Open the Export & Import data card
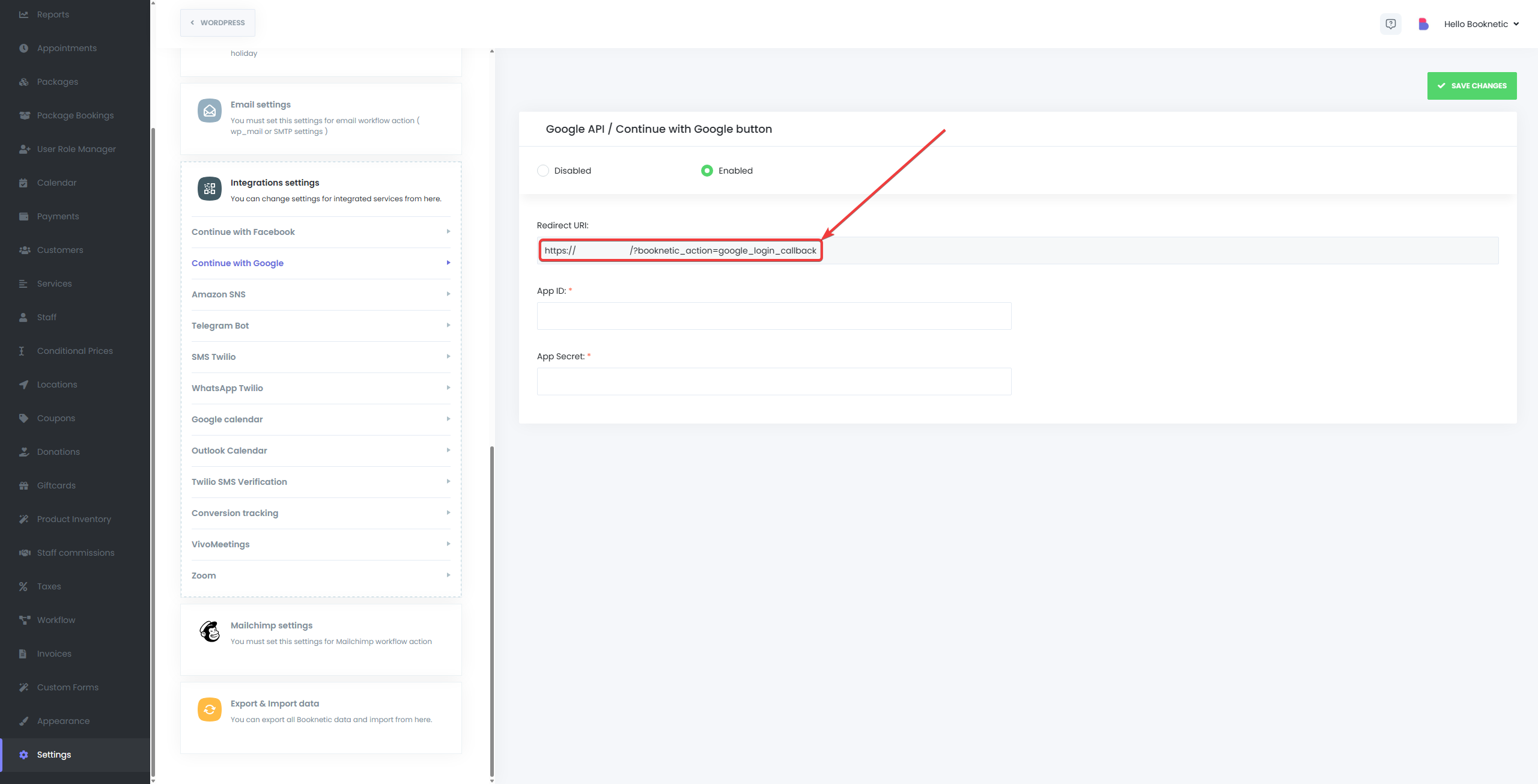1538x784 pixels. [x=321, y=717]
